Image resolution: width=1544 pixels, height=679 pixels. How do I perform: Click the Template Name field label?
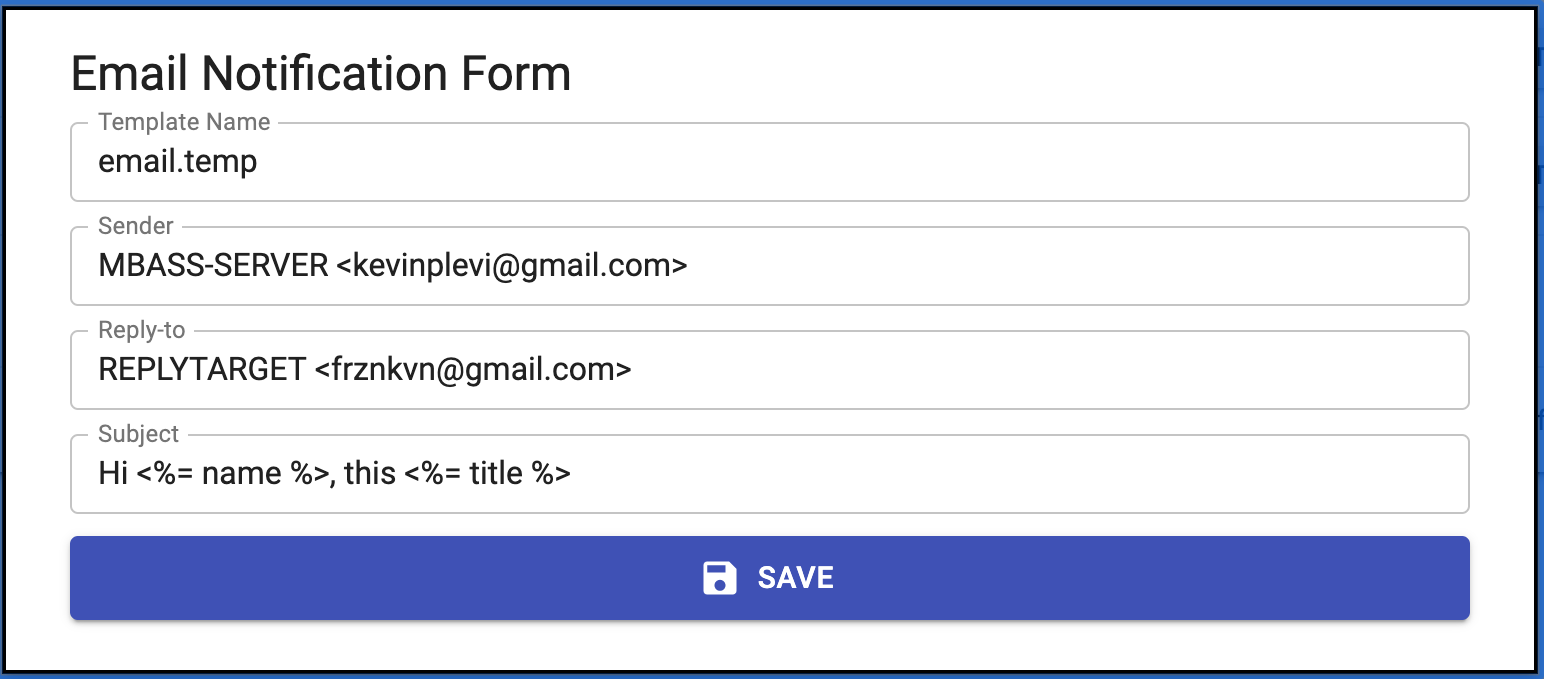coord(184,122)
